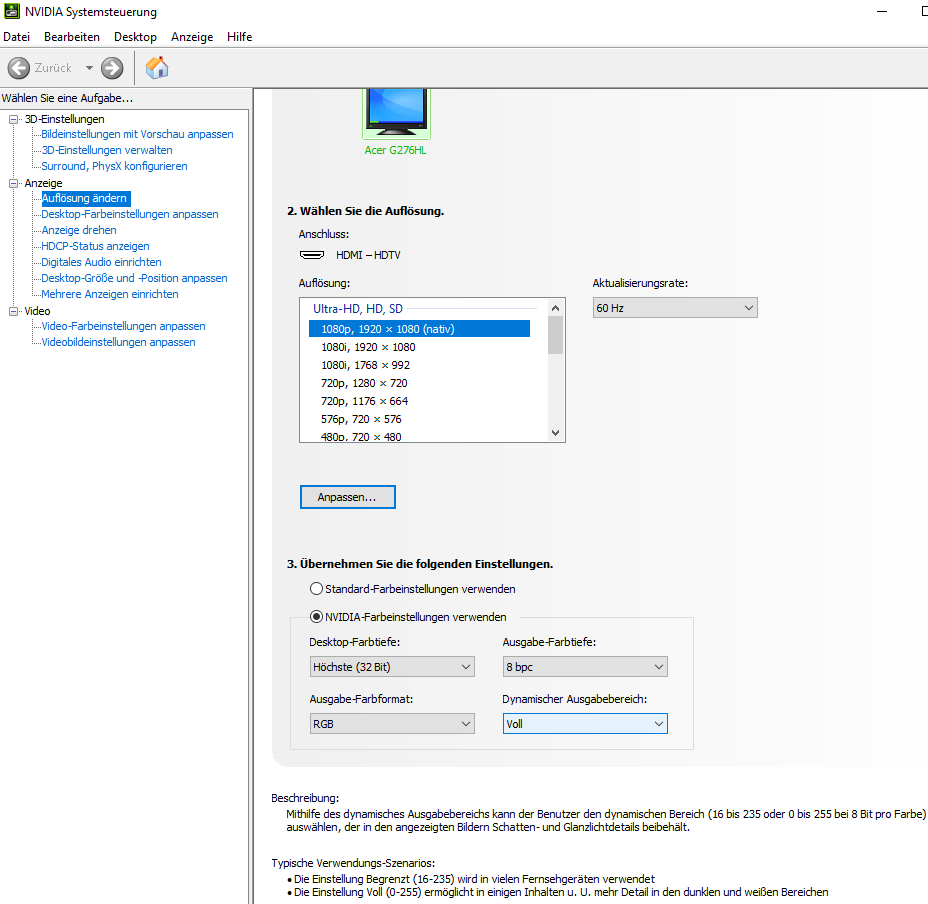
Task: Select the Acer G276HL monitor icon
Action: [x=396, y=113]
